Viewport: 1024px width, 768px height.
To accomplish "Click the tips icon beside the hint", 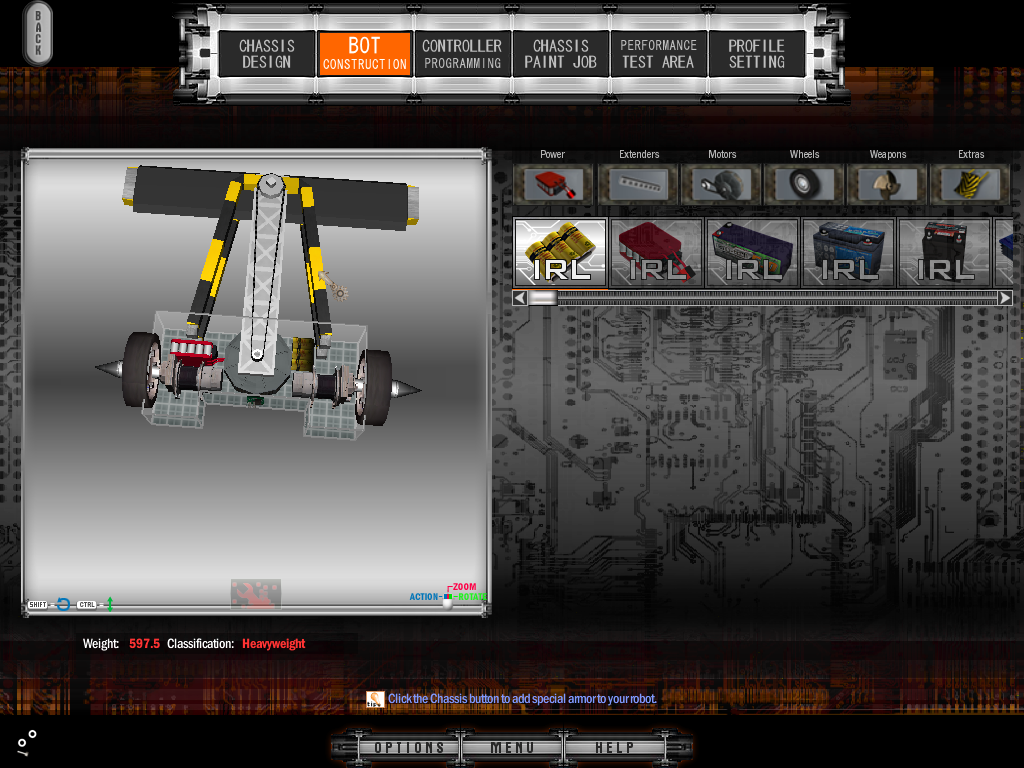I will [x=375, y=699].
